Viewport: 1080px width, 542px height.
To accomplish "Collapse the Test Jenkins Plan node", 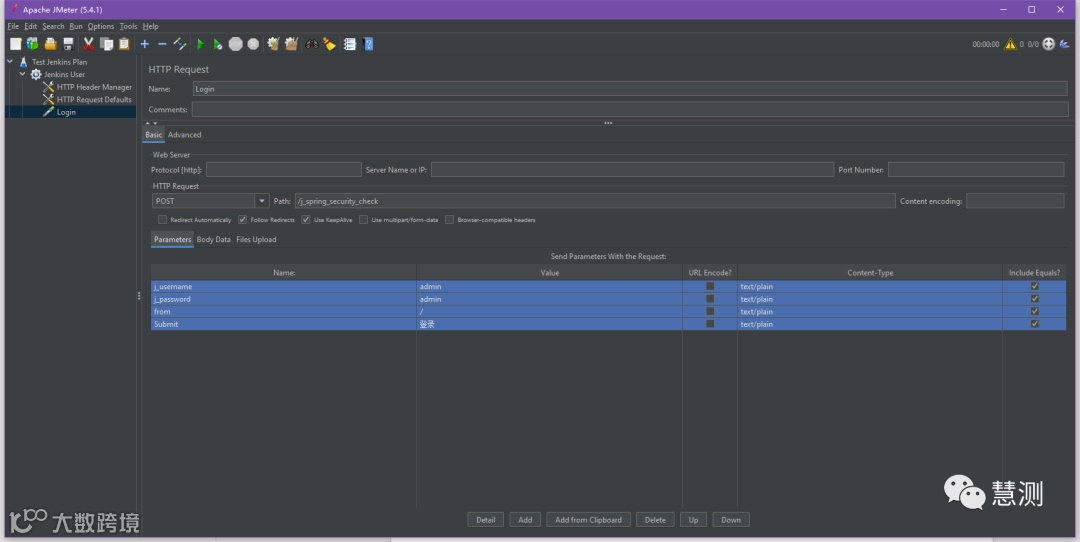I will (10, 62).
